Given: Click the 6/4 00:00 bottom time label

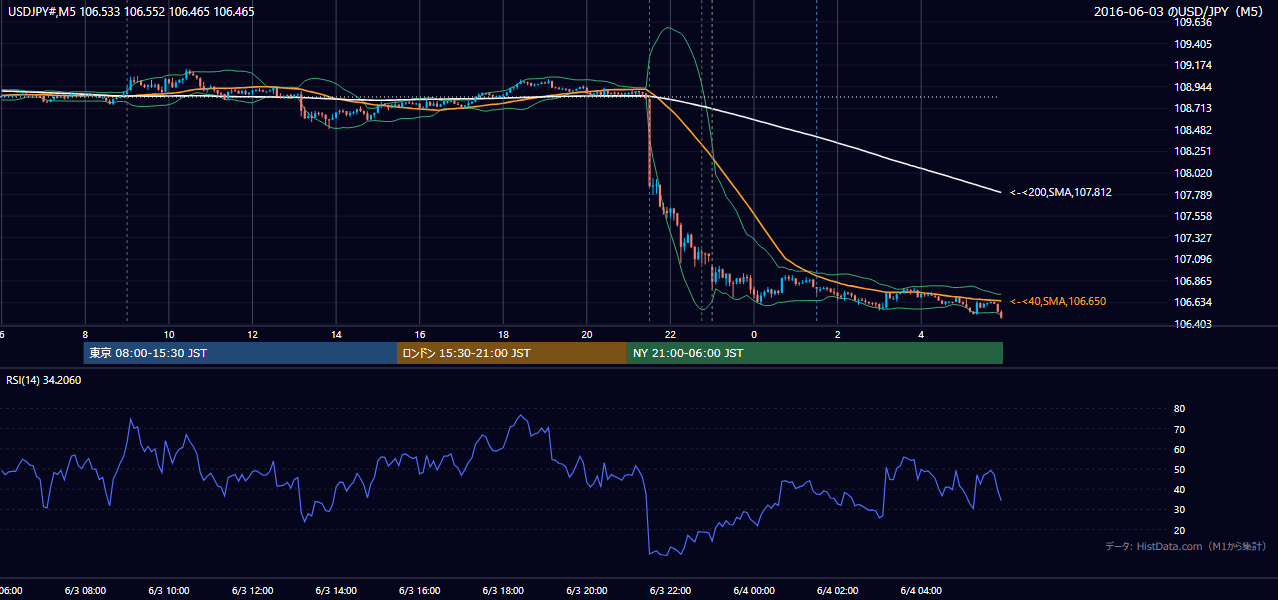Looking at the screenshot, I should 754,590.
